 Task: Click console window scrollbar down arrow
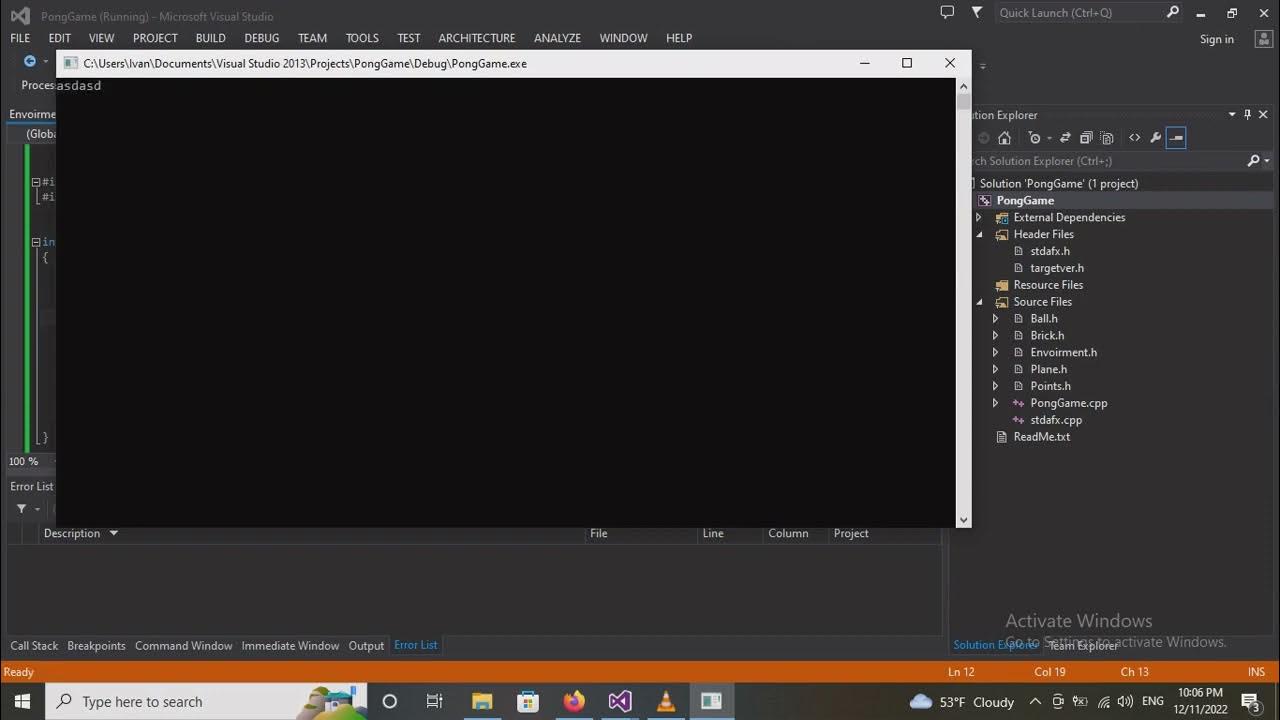pos(963,520)
